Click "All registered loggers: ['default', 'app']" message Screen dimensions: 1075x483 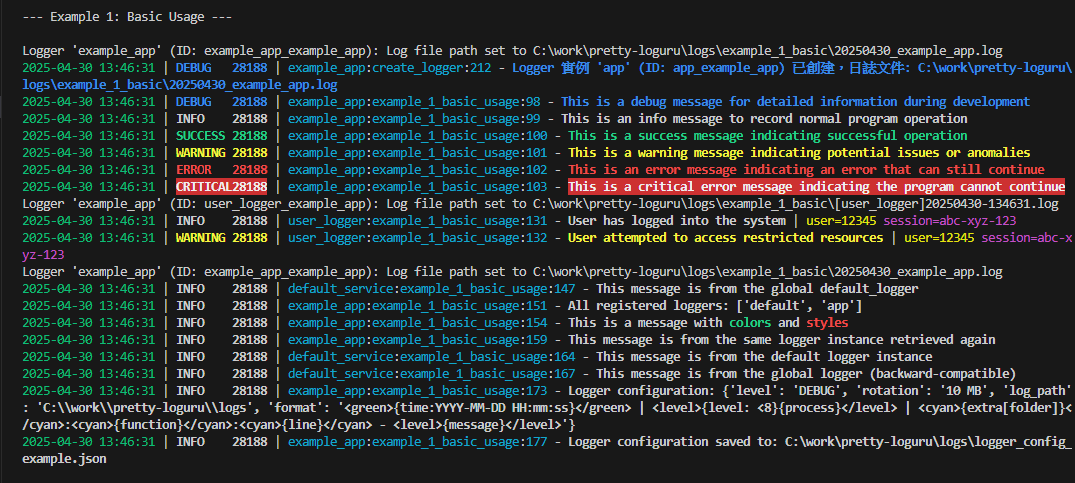(715, 306)
